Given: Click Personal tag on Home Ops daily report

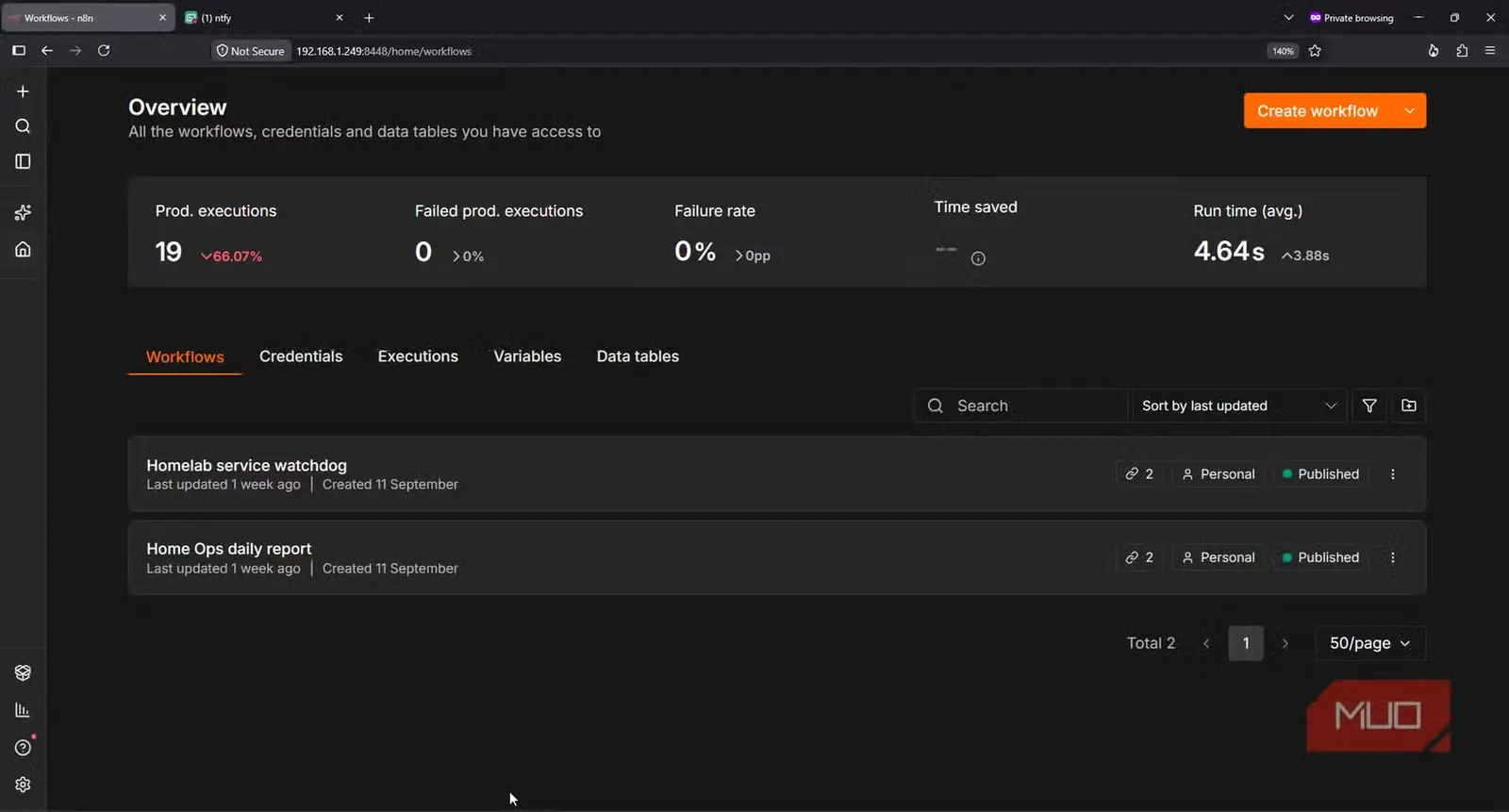Looking at the screenshot, I should [1219, 557].
